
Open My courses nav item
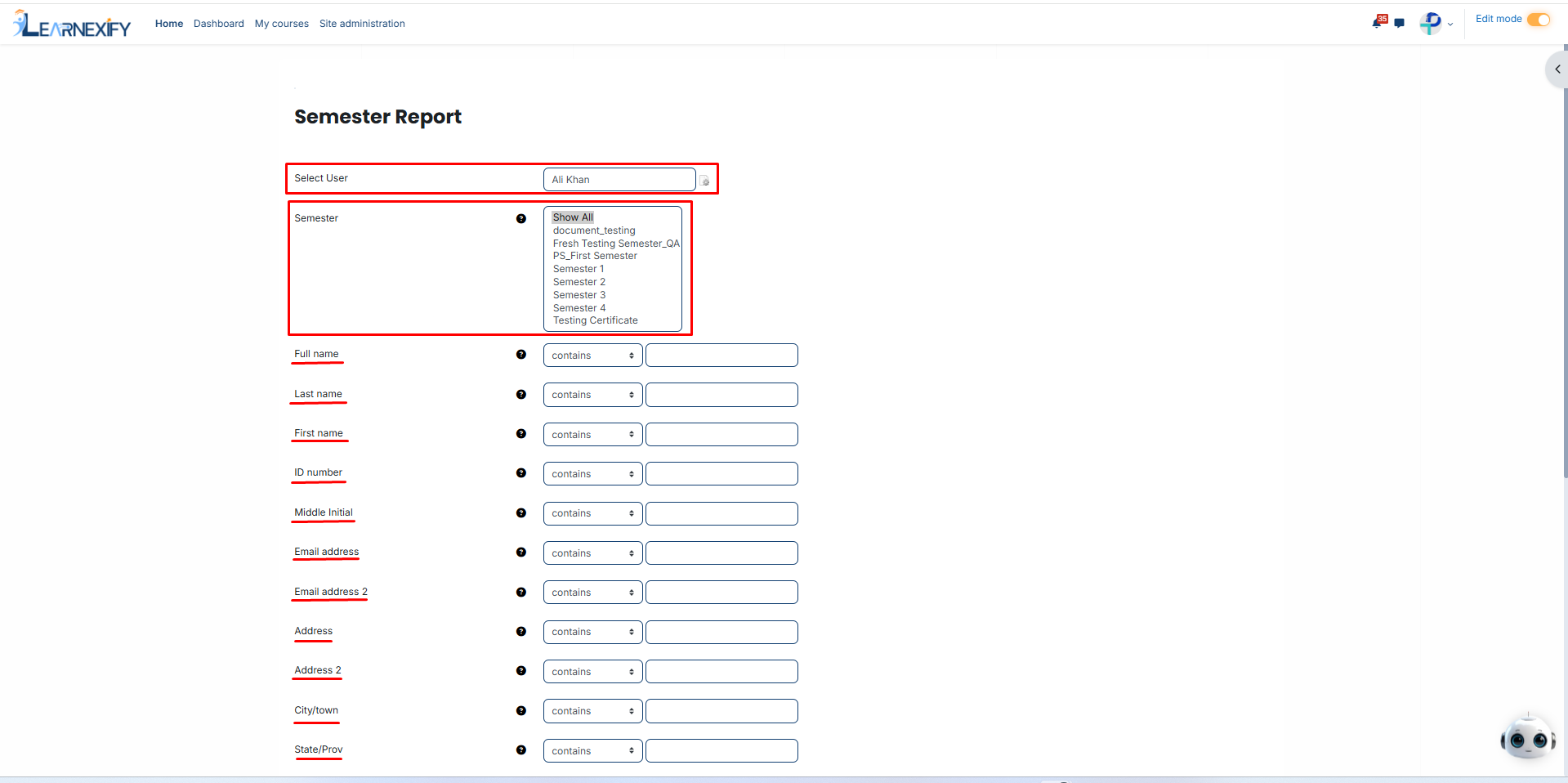[x=282, y=24]
